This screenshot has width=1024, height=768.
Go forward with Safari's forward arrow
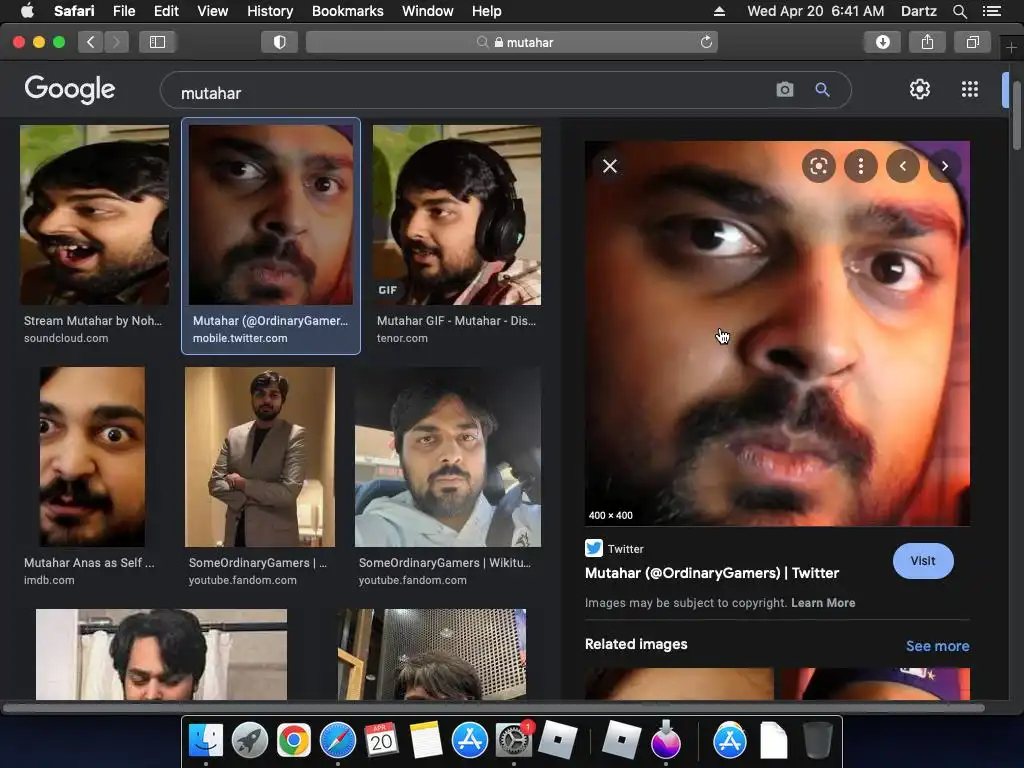coord(116,42)
